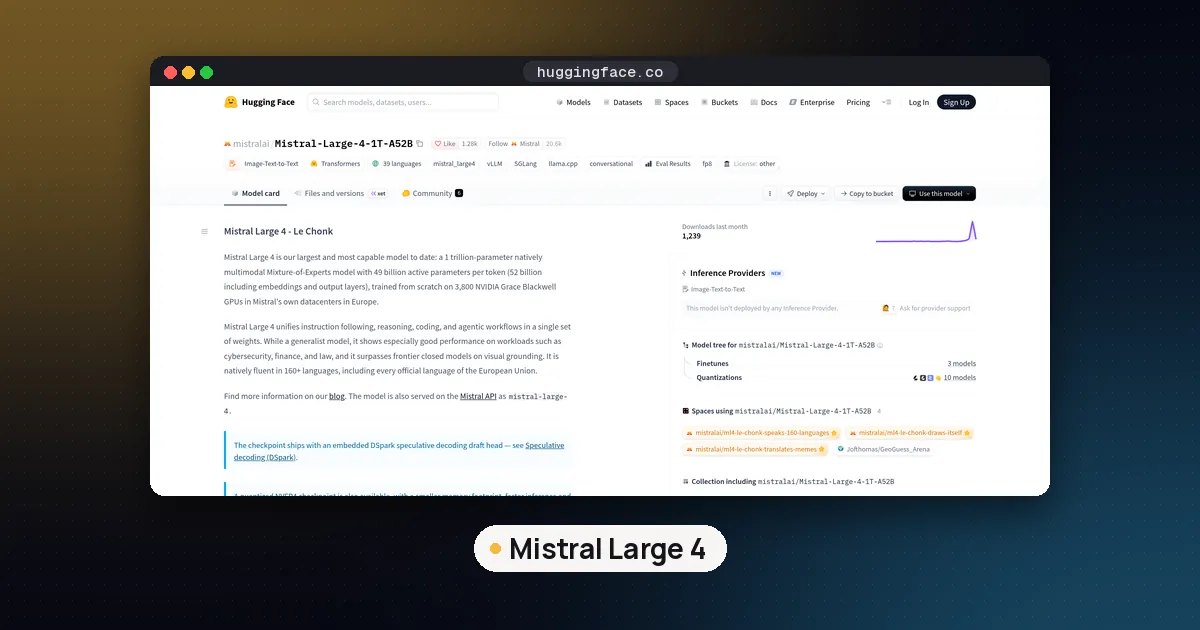The image size is (1200, 630).
Task: Click the green maximize window button
Action: (206, 72)
